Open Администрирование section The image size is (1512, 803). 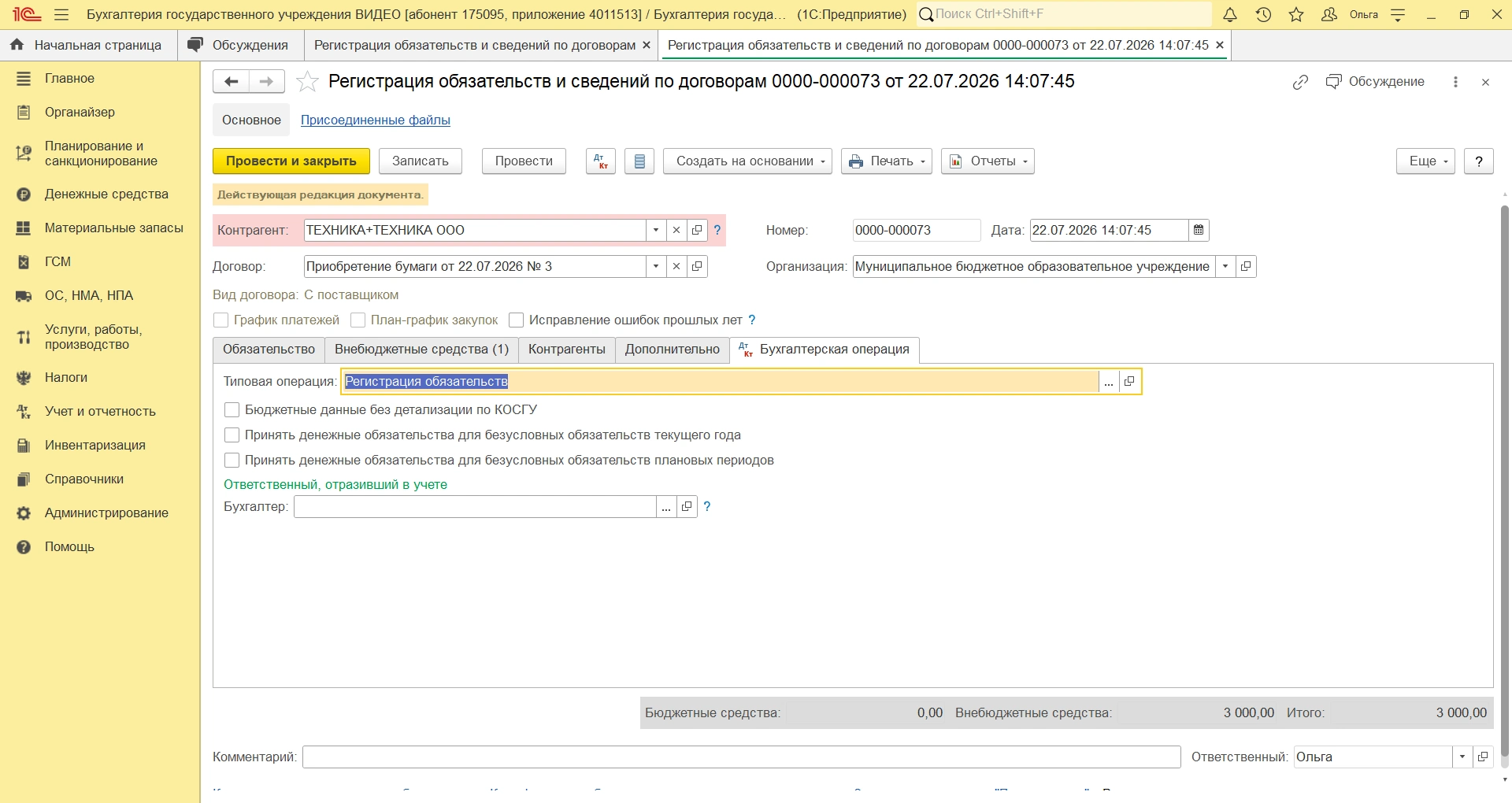tap(100, 513)
